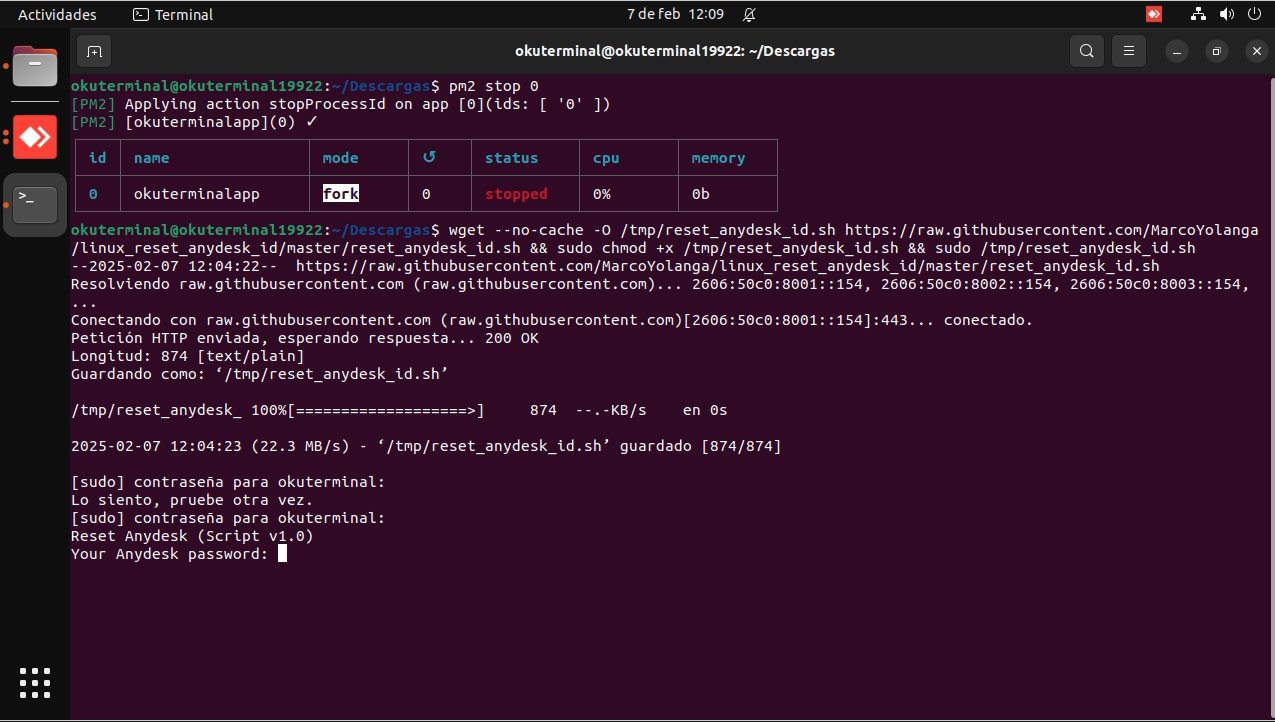Screen dimensions: 1275x722
Task: Launch AnyDesk from the dock
Action: pyautogui.click(x=35, y=137)
